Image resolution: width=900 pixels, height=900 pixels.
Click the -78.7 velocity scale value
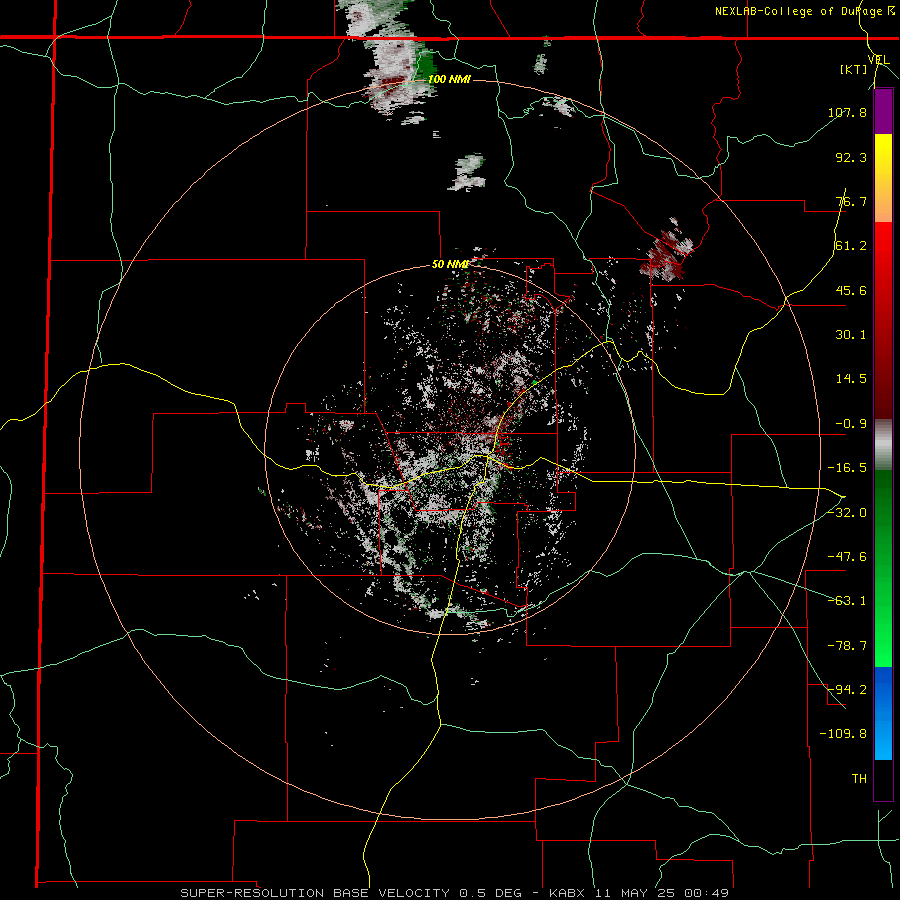847,646
